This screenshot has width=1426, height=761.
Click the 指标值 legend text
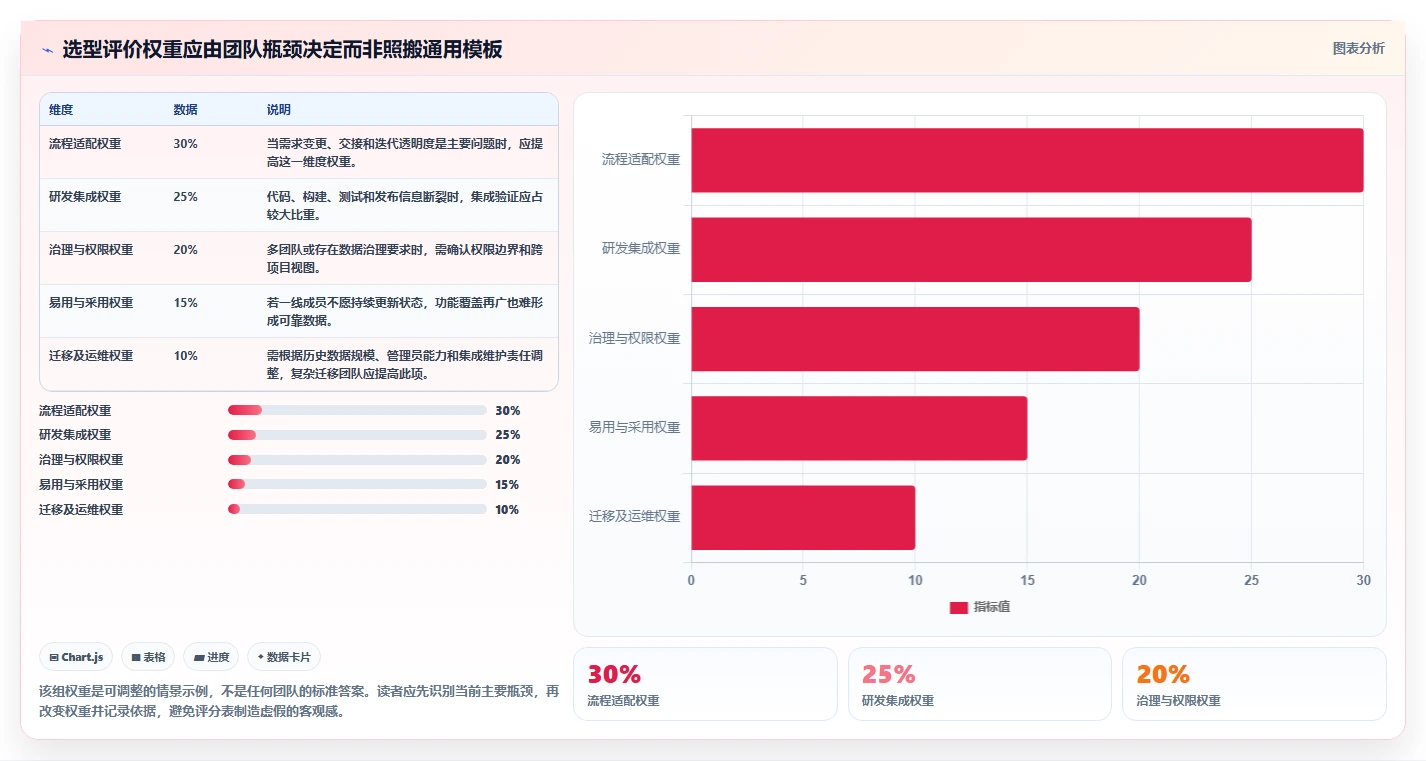(x=991, y=608)
